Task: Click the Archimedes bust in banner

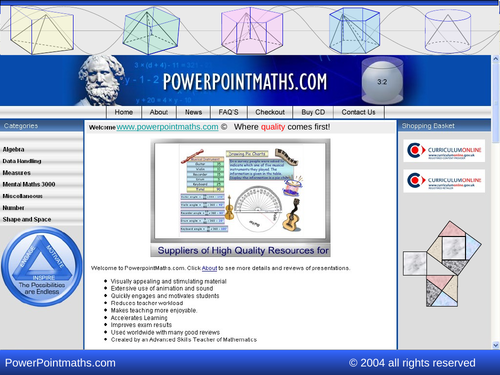Action: tap(100, 80)
